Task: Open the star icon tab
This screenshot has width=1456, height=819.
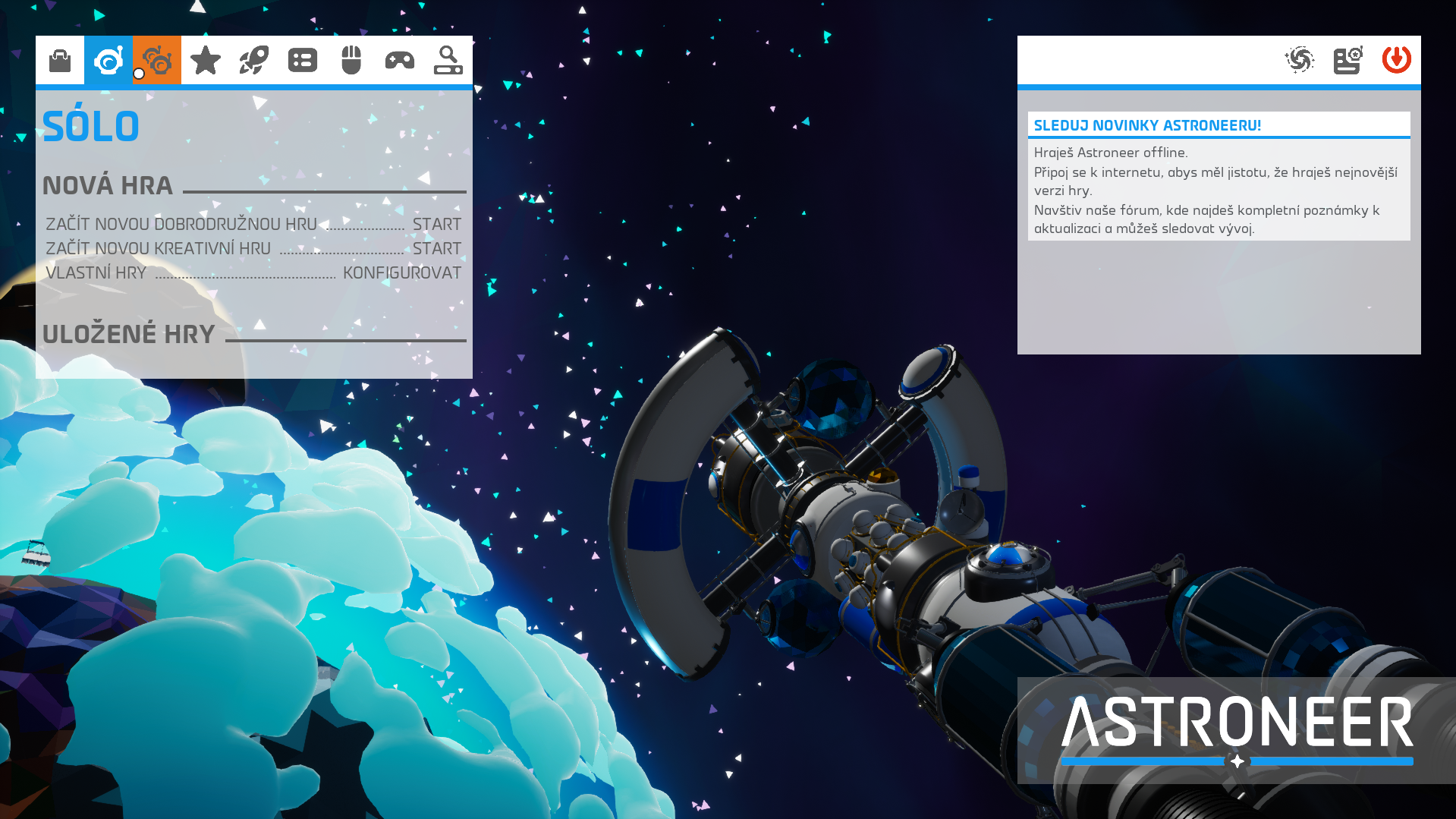Action: click(x=206, y=60)
